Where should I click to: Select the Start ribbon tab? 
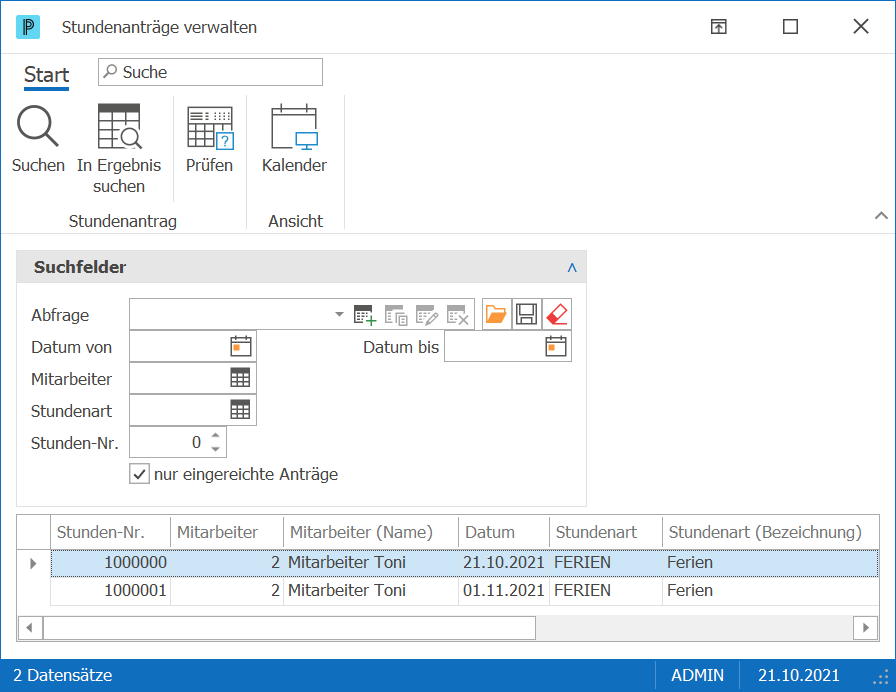(x=46, y=75)
